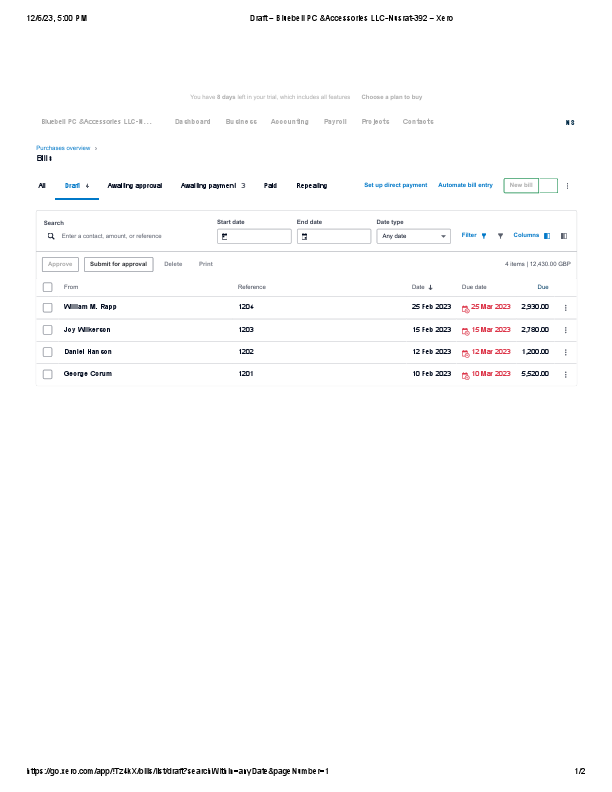The width and height of the screenshot is (612, 792).
Task: Open the Accounting menu
Action: coord(289,122)
